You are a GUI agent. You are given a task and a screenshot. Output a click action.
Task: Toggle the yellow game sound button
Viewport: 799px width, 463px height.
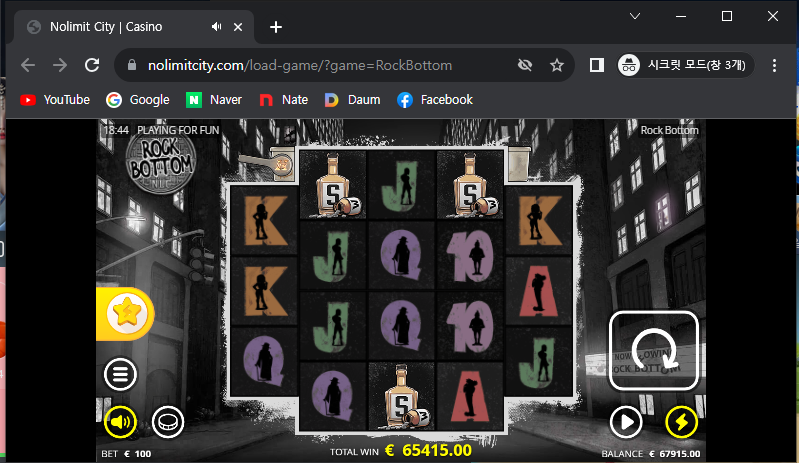click(120, 422)
